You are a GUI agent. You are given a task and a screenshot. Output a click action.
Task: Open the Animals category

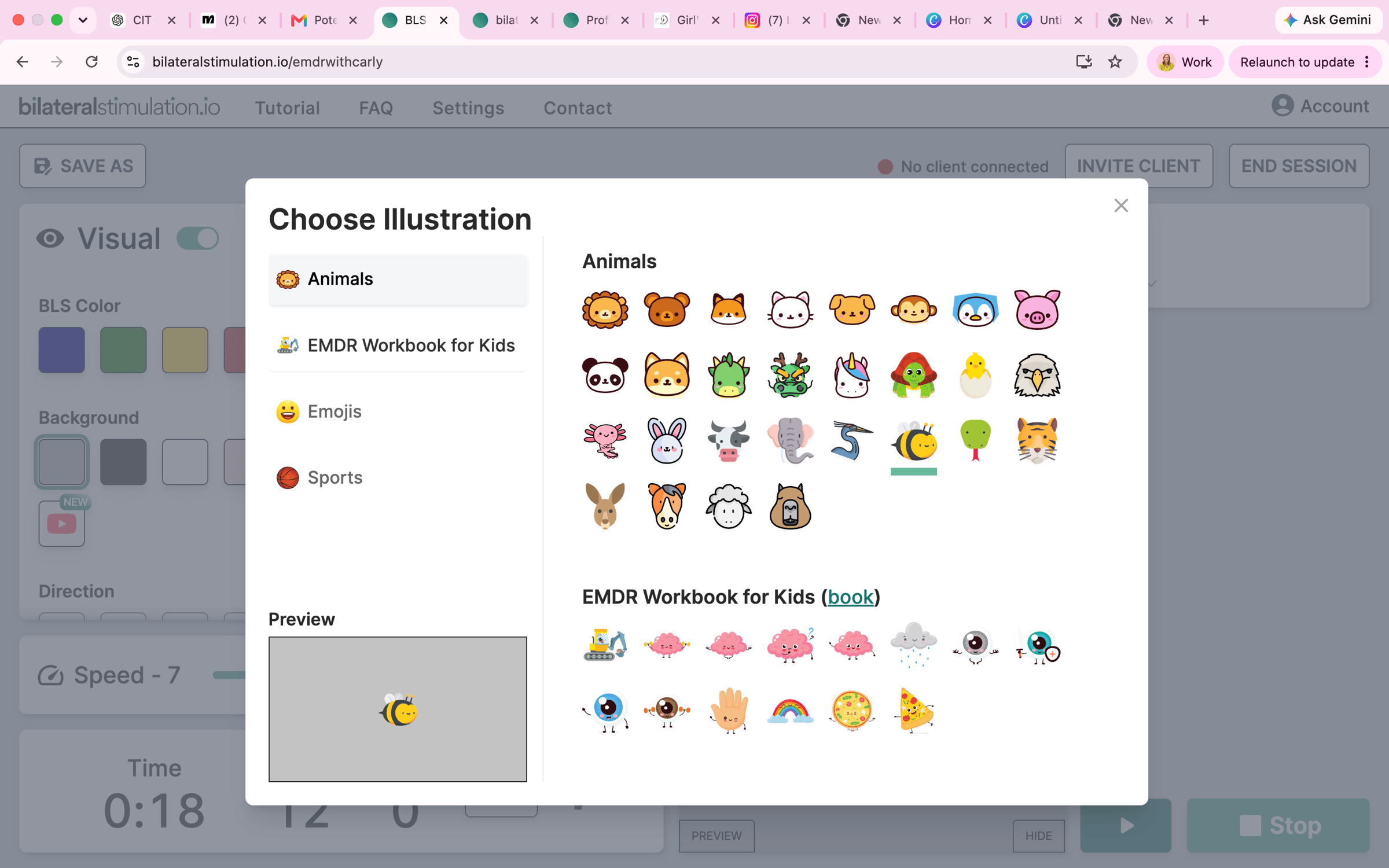tap(398, 279)
